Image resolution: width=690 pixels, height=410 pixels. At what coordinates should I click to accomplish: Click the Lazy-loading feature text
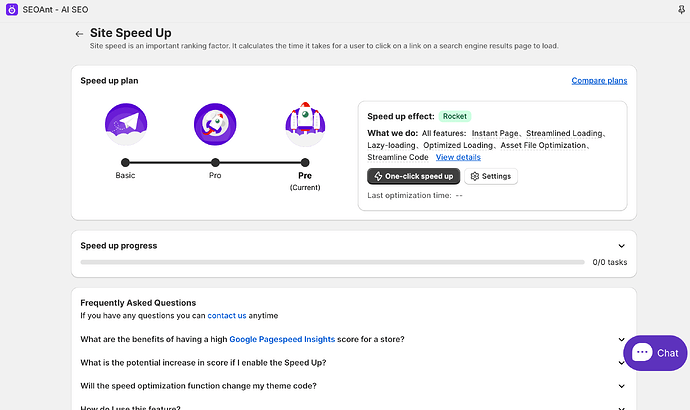click(391, 145)
